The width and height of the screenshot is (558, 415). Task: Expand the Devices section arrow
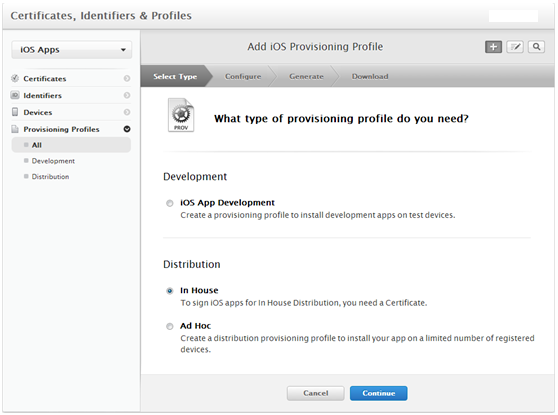coord(127,112)
